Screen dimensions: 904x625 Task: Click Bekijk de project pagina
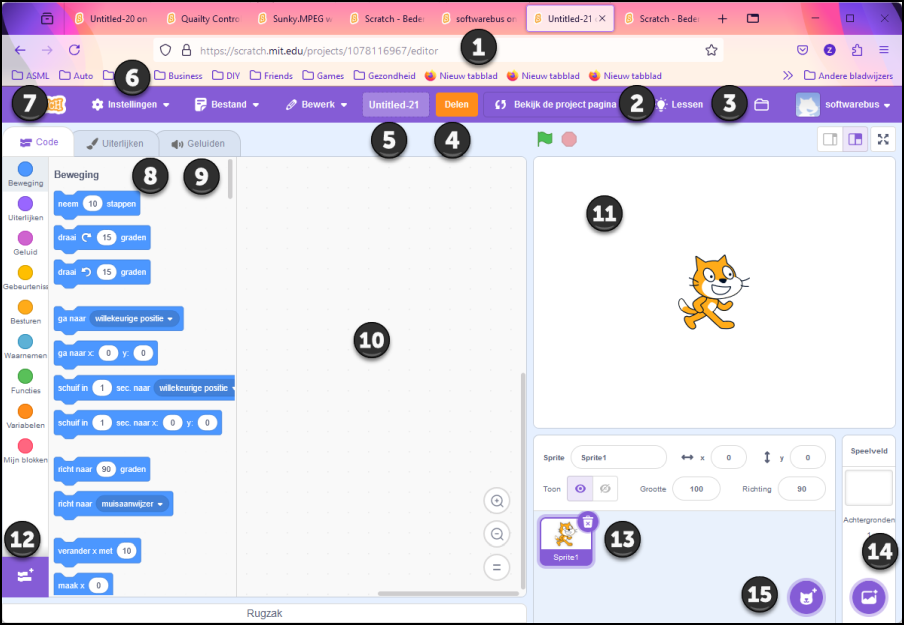tap(556, 104)
